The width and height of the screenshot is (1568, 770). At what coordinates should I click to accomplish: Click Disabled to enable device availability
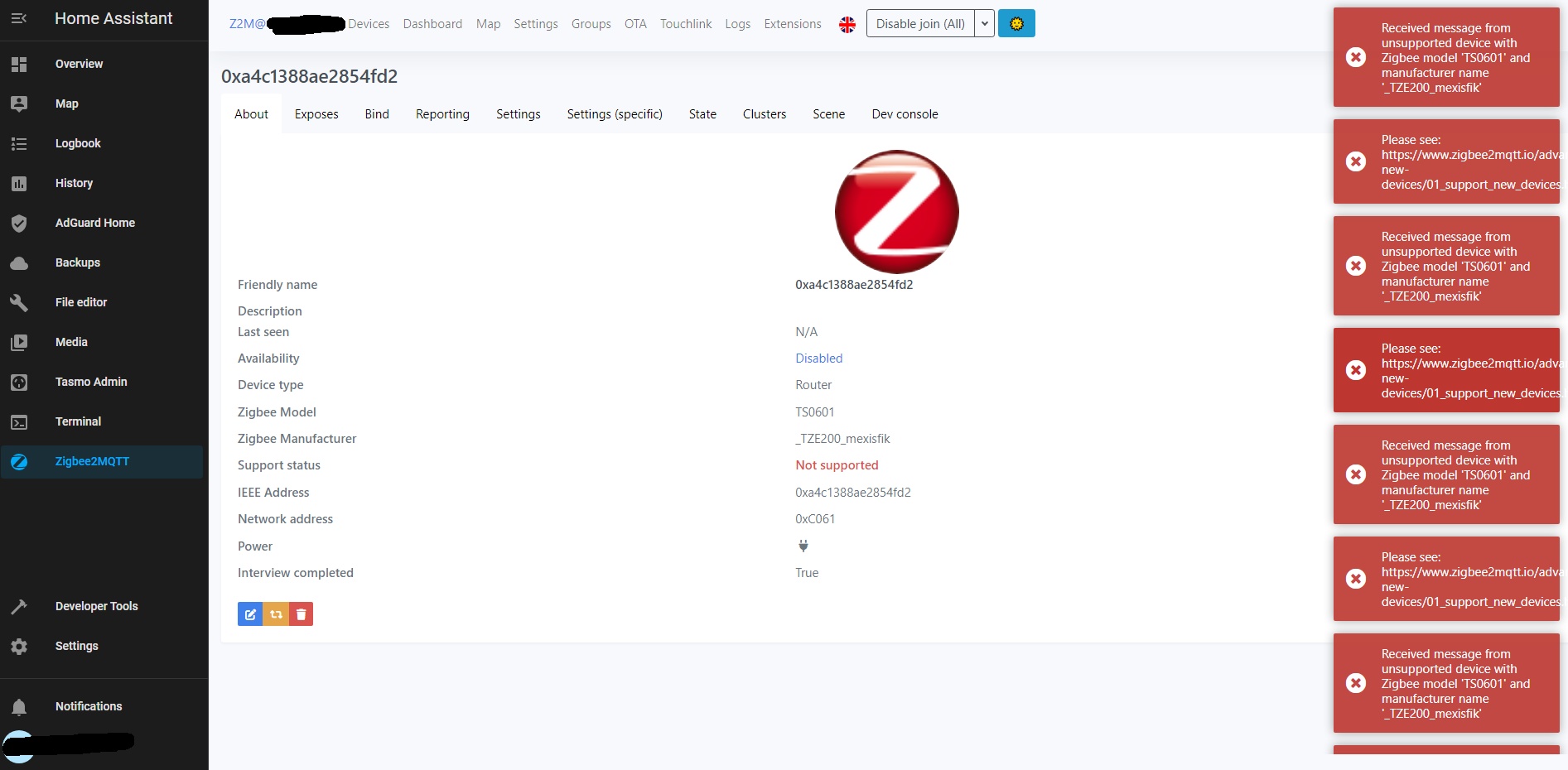[x=818, y=358]
